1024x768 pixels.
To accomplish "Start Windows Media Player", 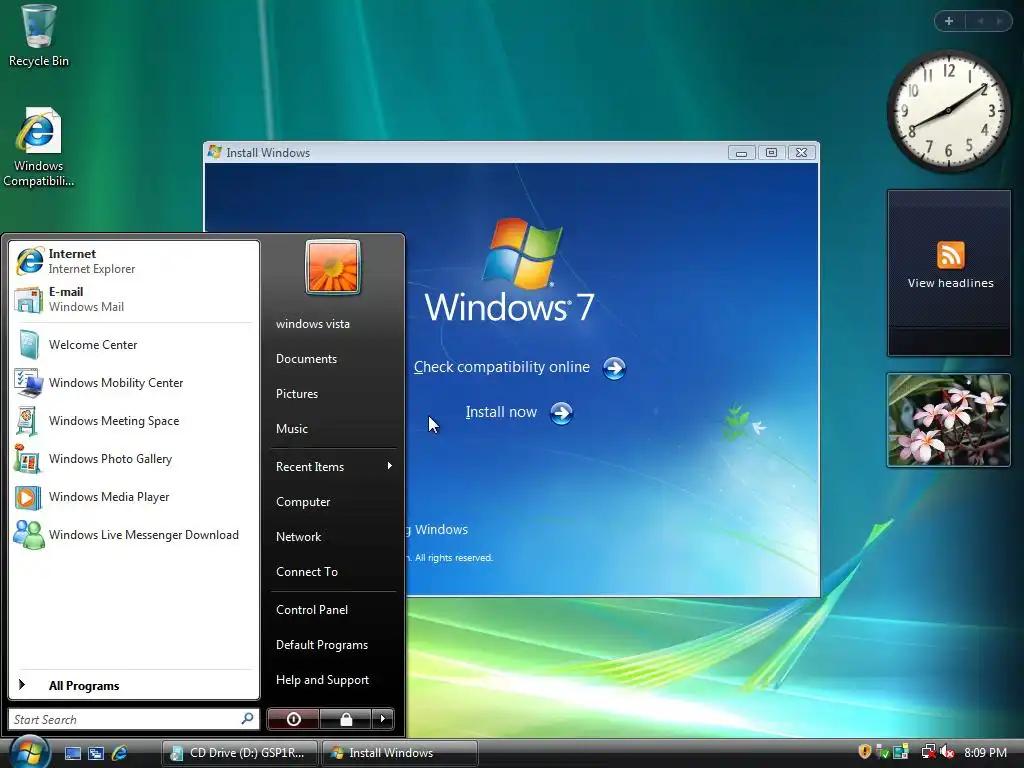I will point(133,496).
